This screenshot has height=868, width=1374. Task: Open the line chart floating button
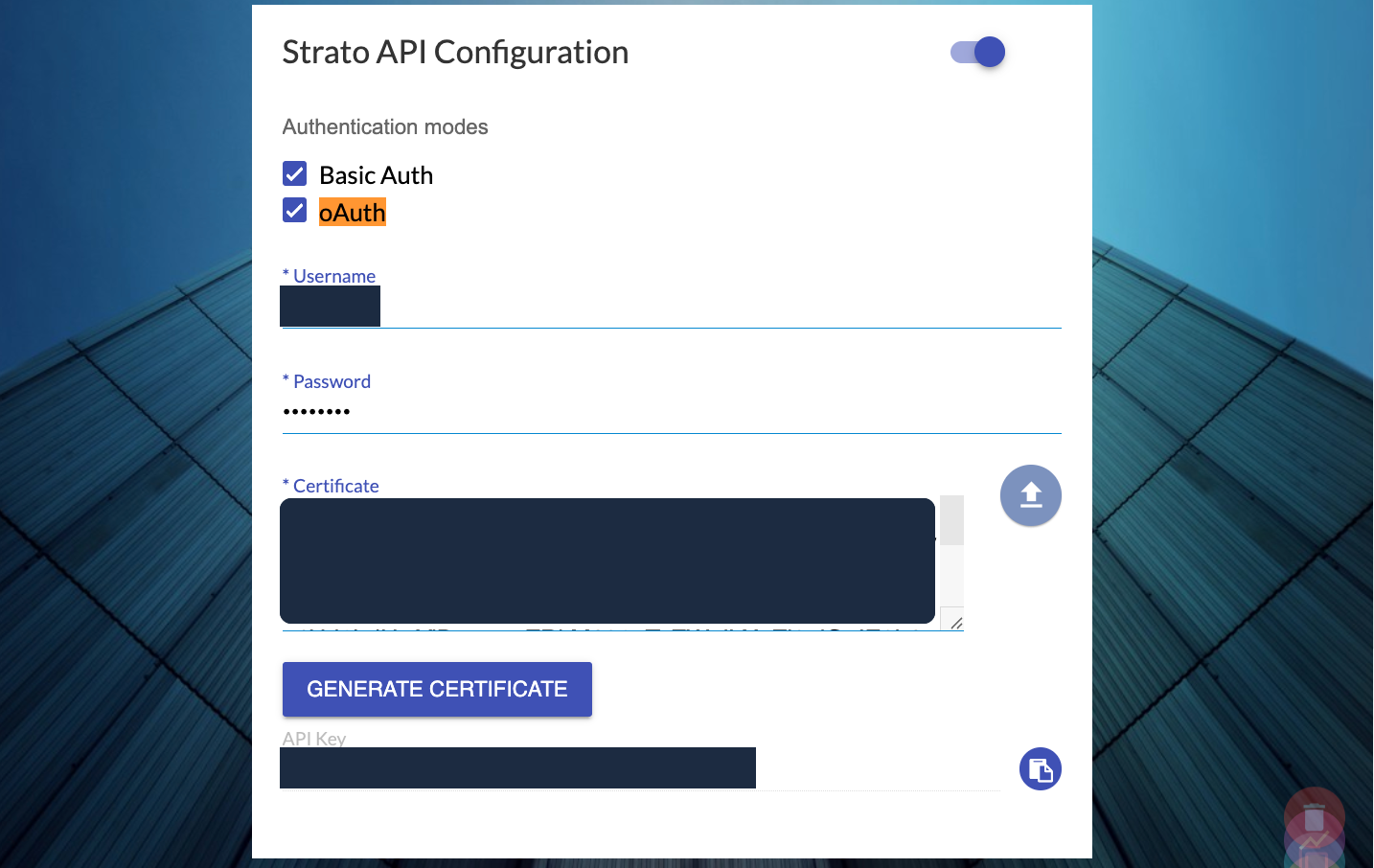pyautogui.click(x=1314, y=840)
